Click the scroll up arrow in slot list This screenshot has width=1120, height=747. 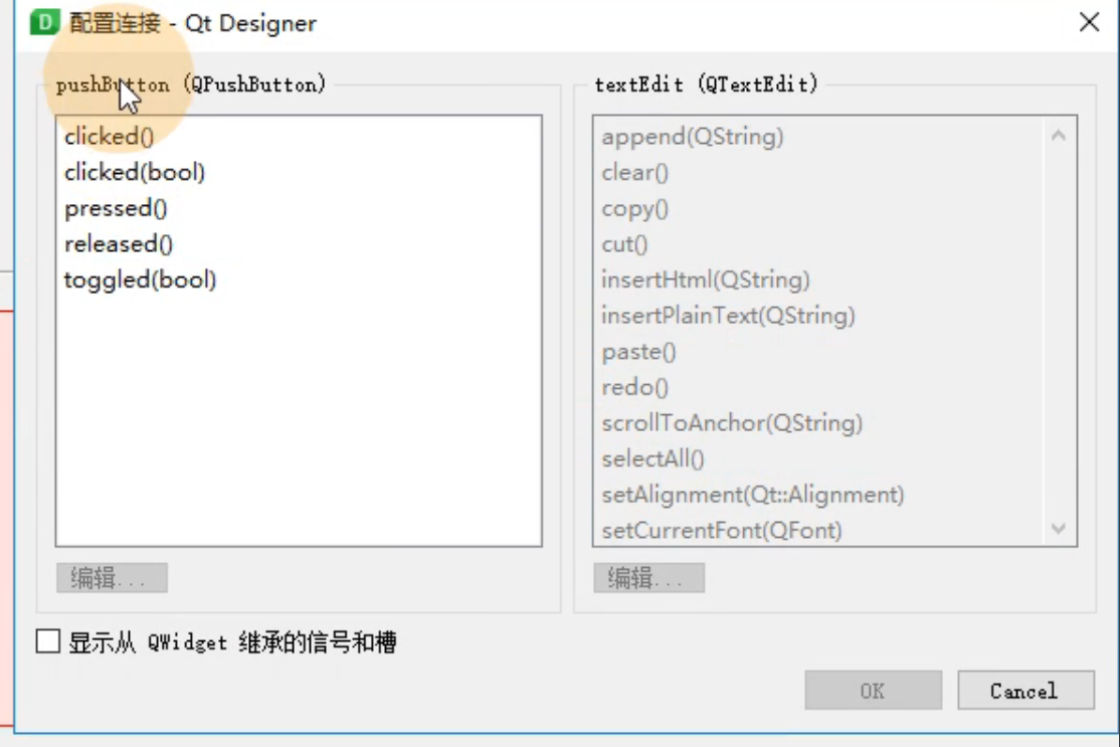click(x=1059, y=136)
